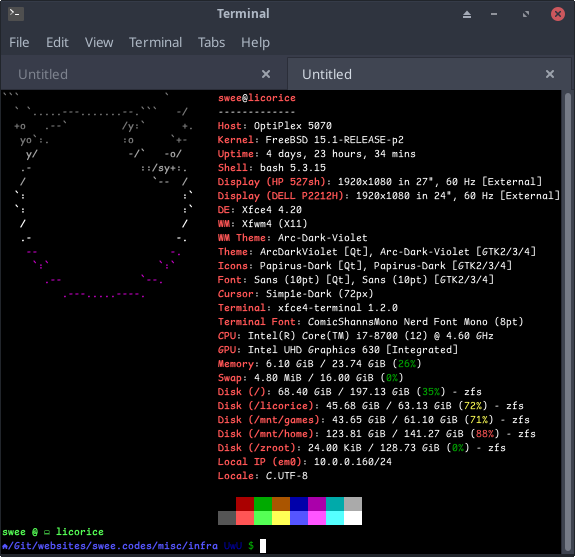Click the light gray color block
The width and height of the screenshot is (575, 557).
tap(353, 504)
